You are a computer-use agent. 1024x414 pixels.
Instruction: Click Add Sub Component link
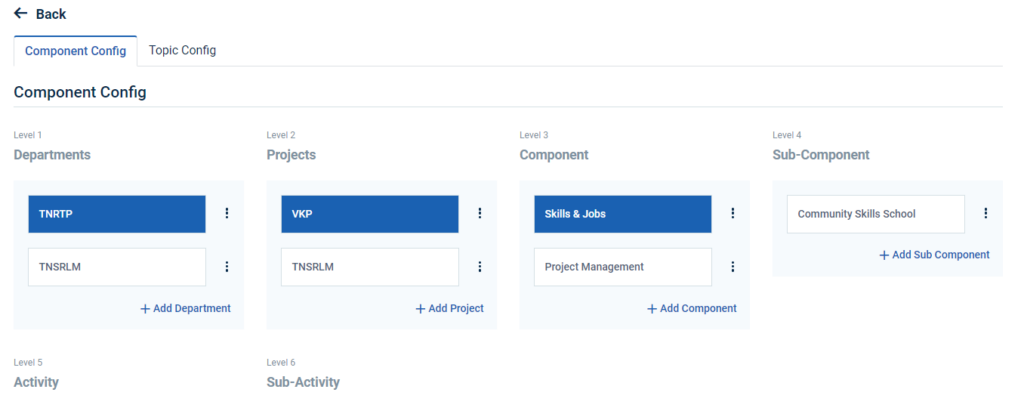click(x=934, y=255)
